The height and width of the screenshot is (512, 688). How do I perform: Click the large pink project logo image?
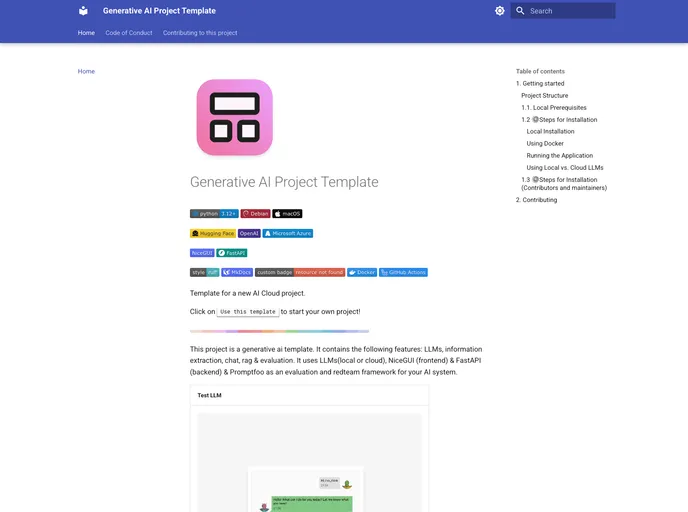tap(234, 117)
